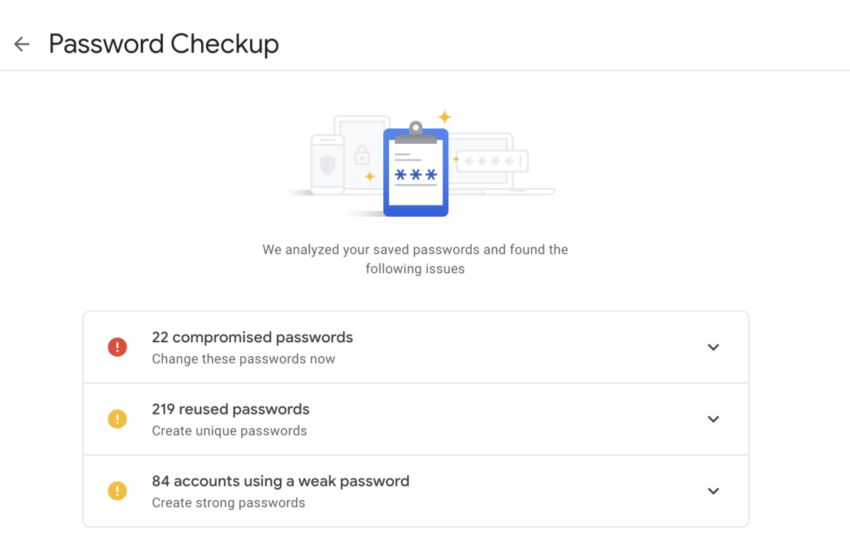Viewport: 850px width, 559px height.
Task: Click 'Change these passwords now' text
Action: tap(243, 359)
